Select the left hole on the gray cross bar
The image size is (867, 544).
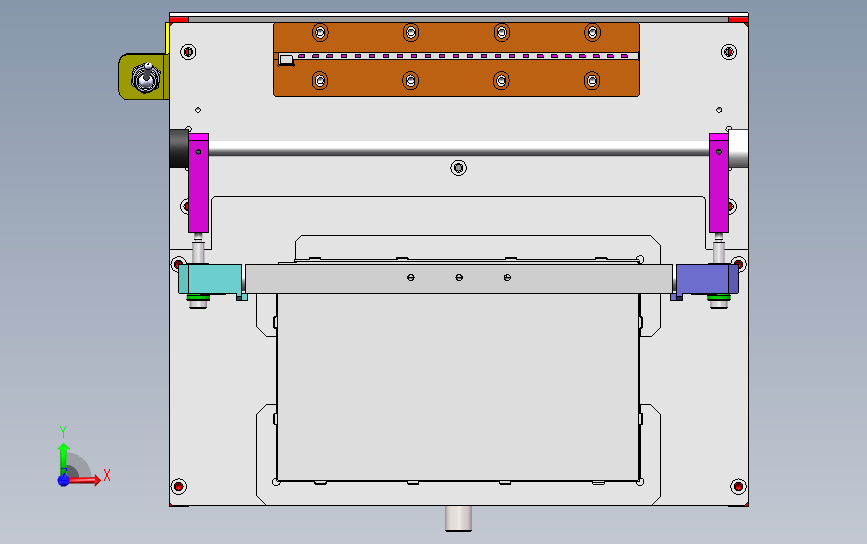pyautogui.click(x=411, y=278)
